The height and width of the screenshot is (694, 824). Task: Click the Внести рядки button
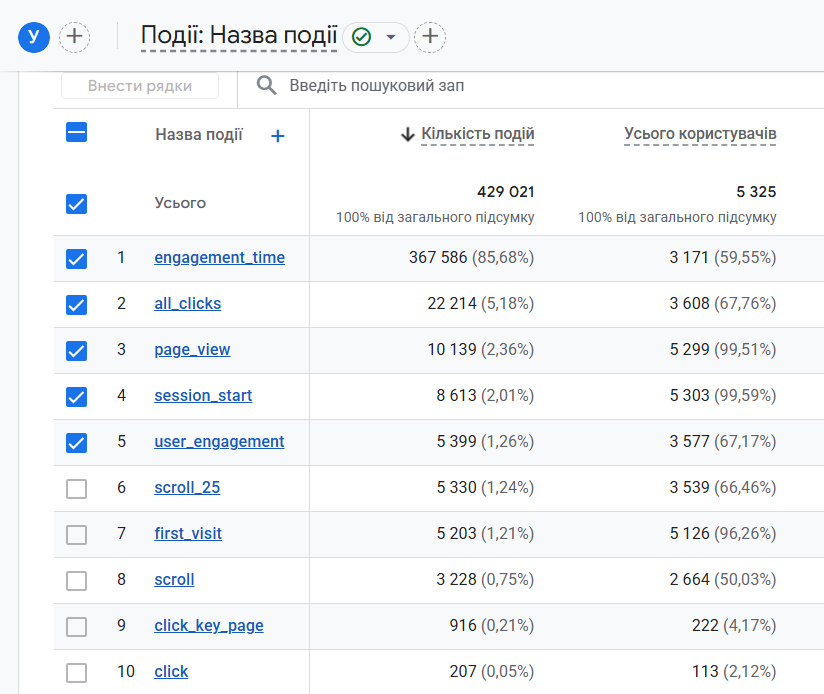point(140,86)
